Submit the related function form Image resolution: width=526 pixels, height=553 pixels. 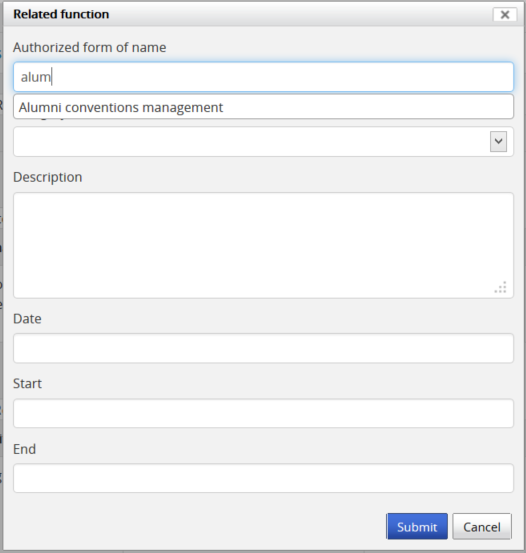(417, 526)
